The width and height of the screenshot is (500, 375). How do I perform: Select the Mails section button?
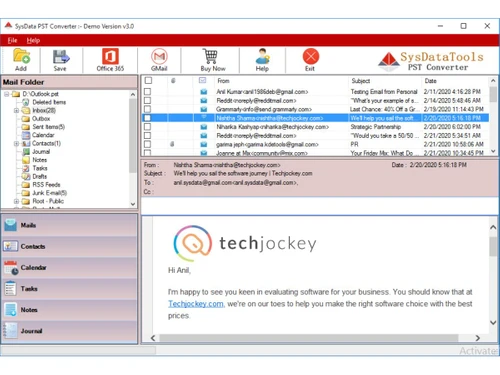point(69,225)
